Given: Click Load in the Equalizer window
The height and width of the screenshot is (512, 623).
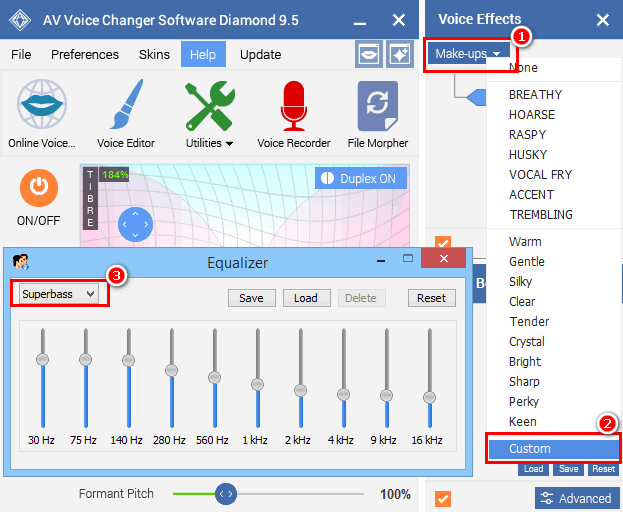Looking at the screenshot, I should [x=306, y=298].
